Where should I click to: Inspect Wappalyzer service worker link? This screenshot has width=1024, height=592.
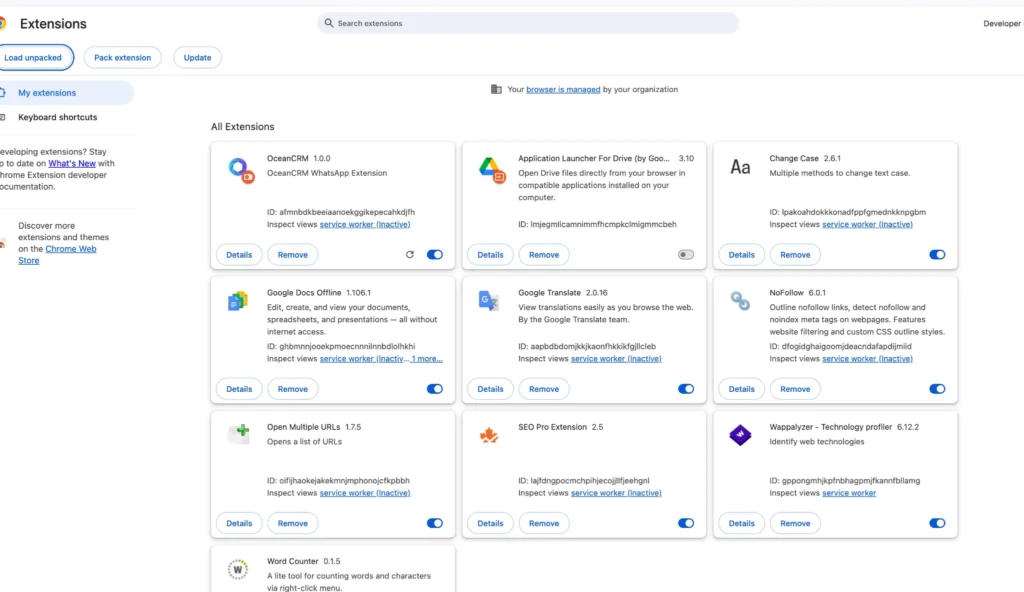[x=849, y=493]
